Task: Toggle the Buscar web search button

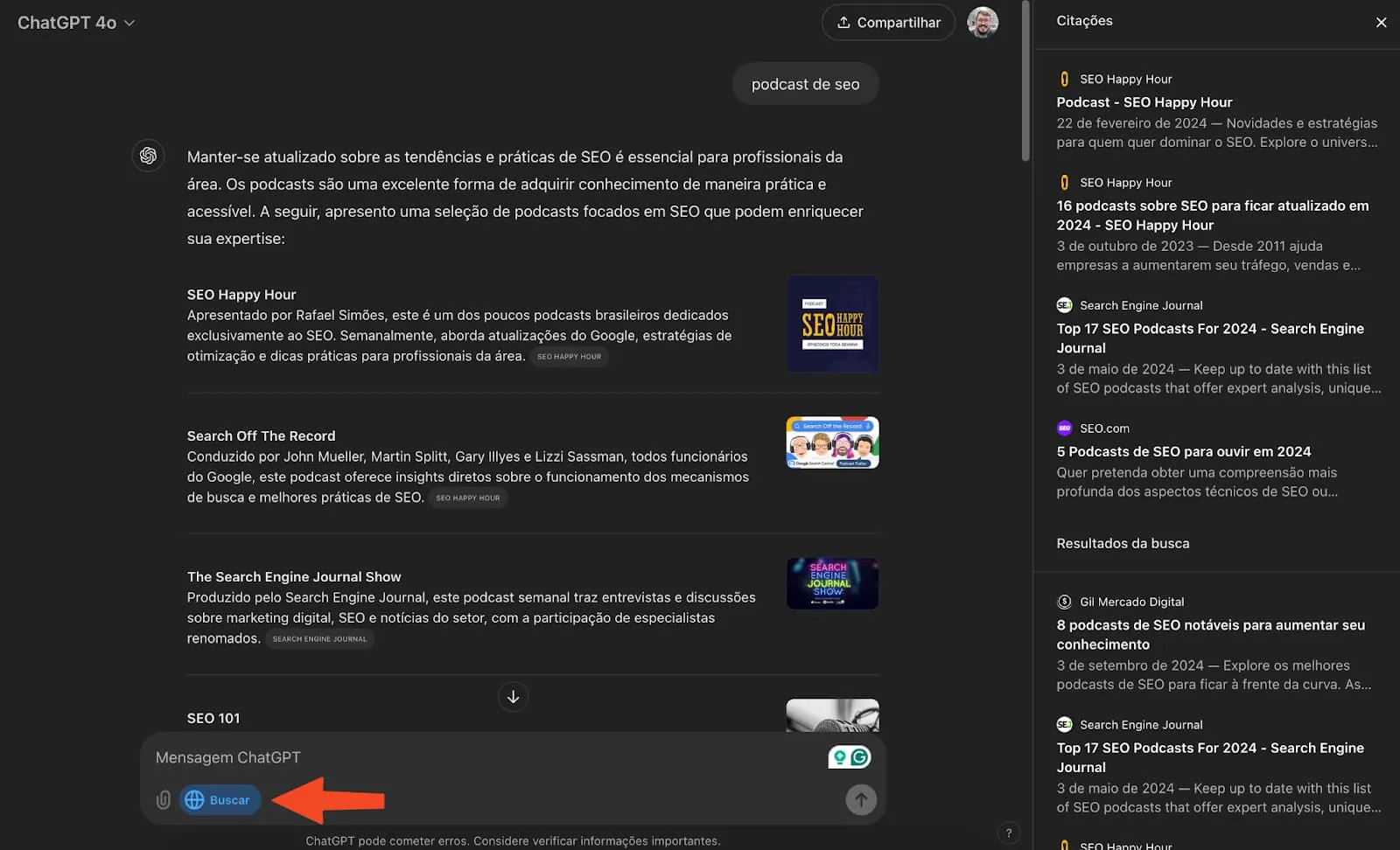Action: pyautogui.click(x=220, y=800)
